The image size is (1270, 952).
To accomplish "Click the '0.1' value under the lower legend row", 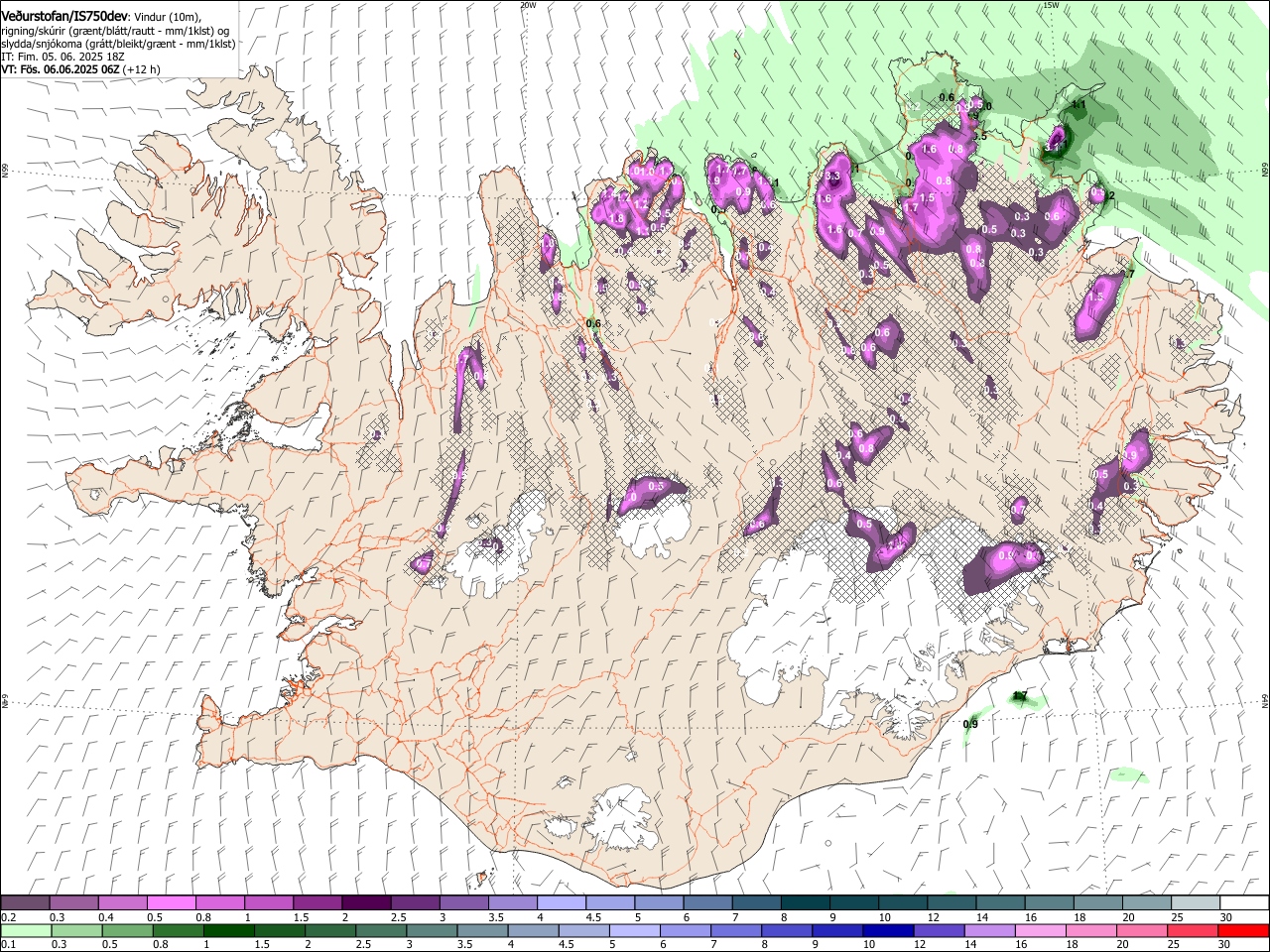I will 9,945.
